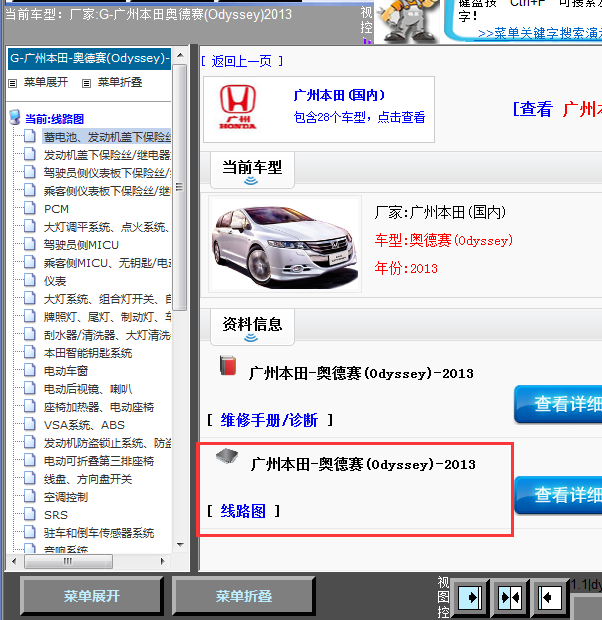This screenshot has height=620, width=602.
Task: Open SRS entry in the tree
Action: pyautogui.click(x=56, y=515)
